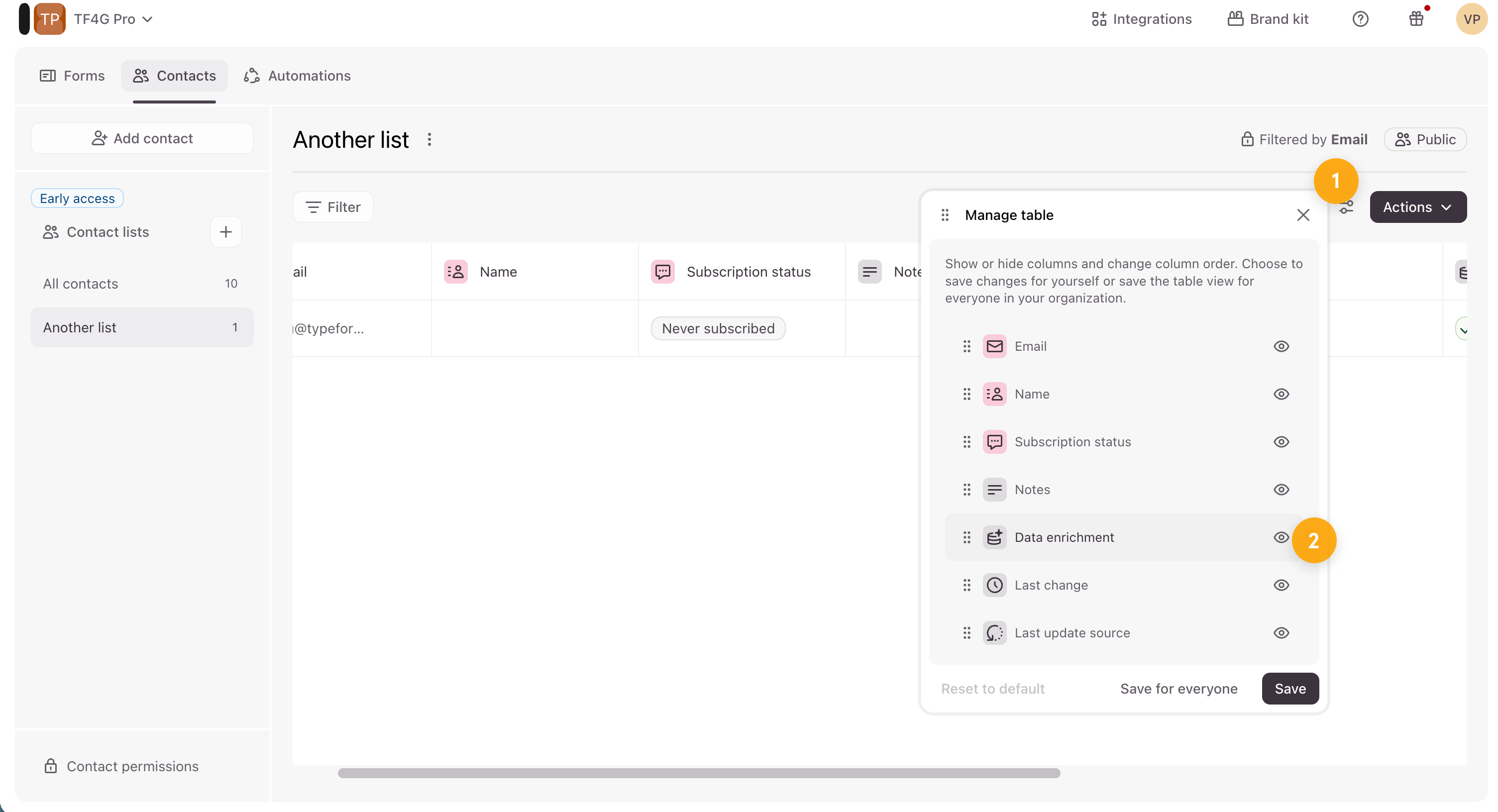Open the three-dot menu next to Another list
Screen dimensions: 1498x812
coord(429,139)
